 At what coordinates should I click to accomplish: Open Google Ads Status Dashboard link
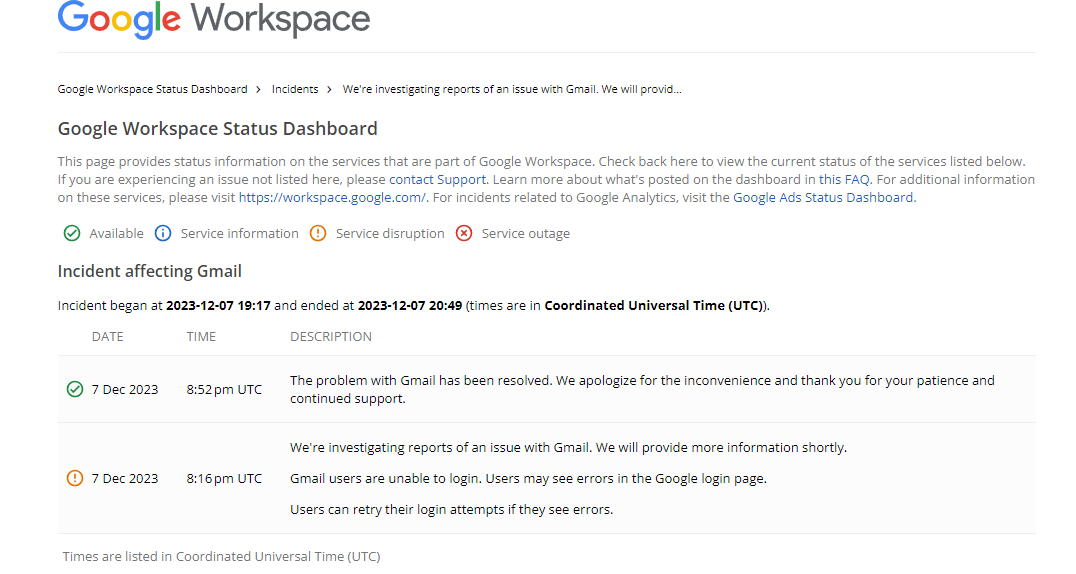tap(823, 198)
